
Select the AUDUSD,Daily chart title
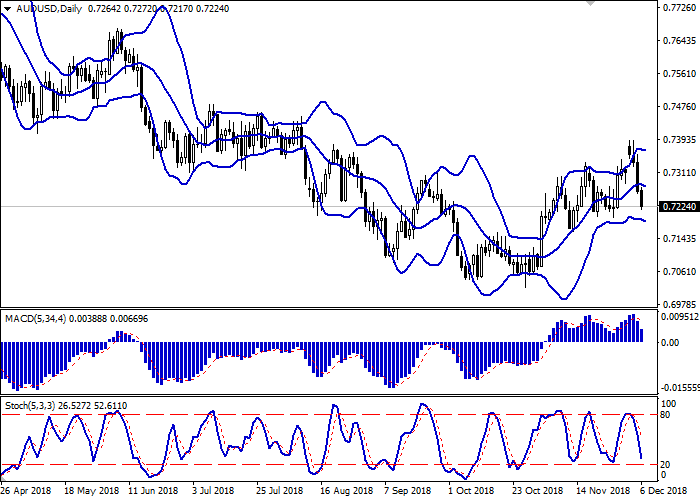point(49,8)
